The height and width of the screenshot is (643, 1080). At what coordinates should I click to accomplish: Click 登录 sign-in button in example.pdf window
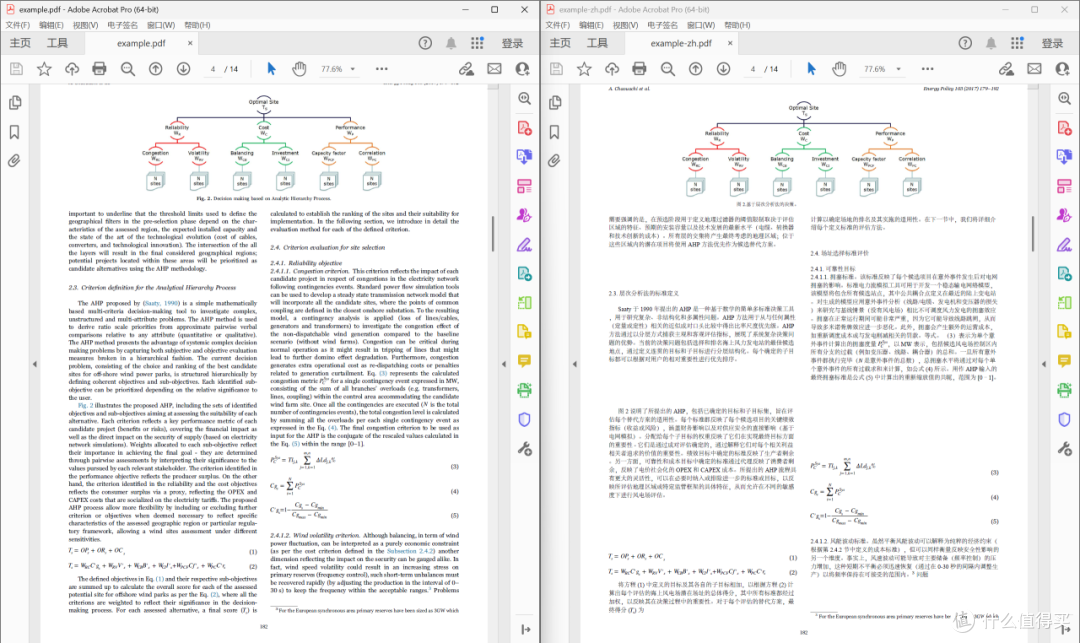pyautogui.click(x=512, y=43)
